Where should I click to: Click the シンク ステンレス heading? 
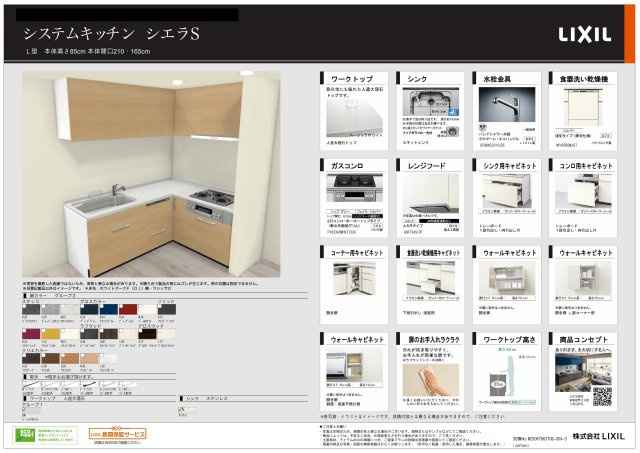(x=207, y=398)
